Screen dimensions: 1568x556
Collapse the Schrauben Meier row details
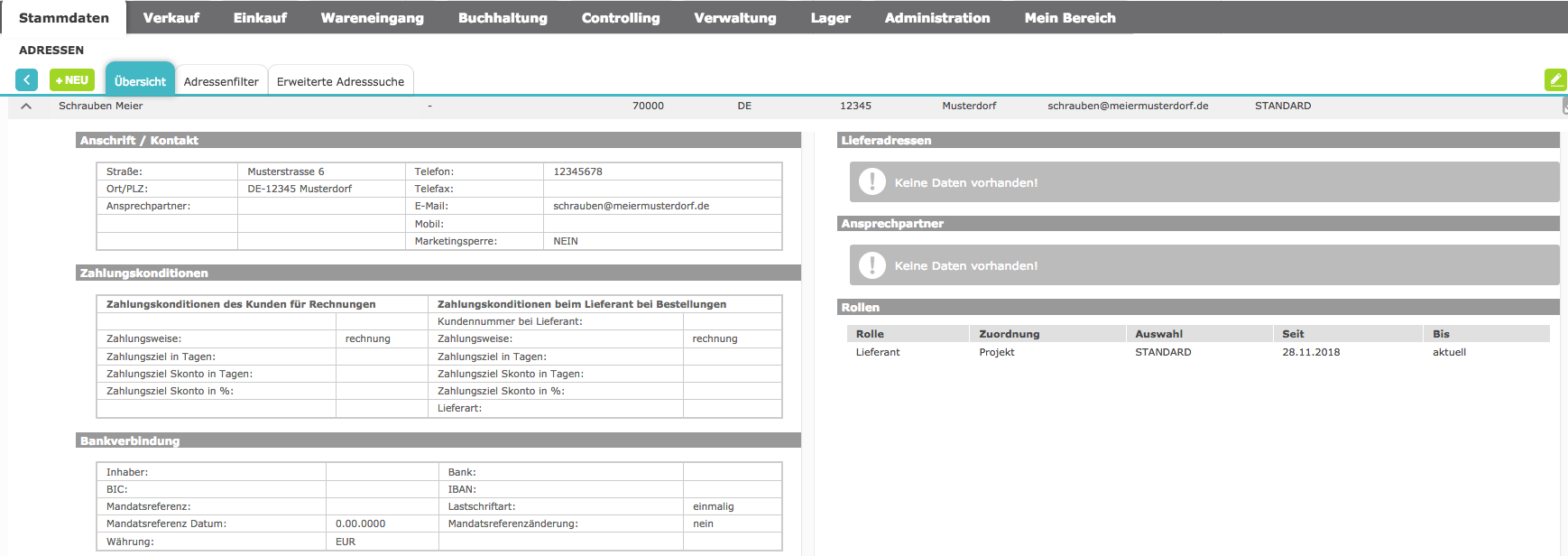26,107
